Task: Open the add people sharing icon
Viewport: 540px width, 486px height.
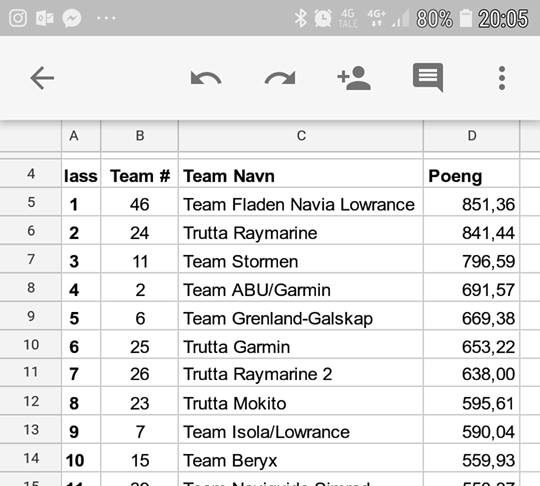Action: point(354,78)
